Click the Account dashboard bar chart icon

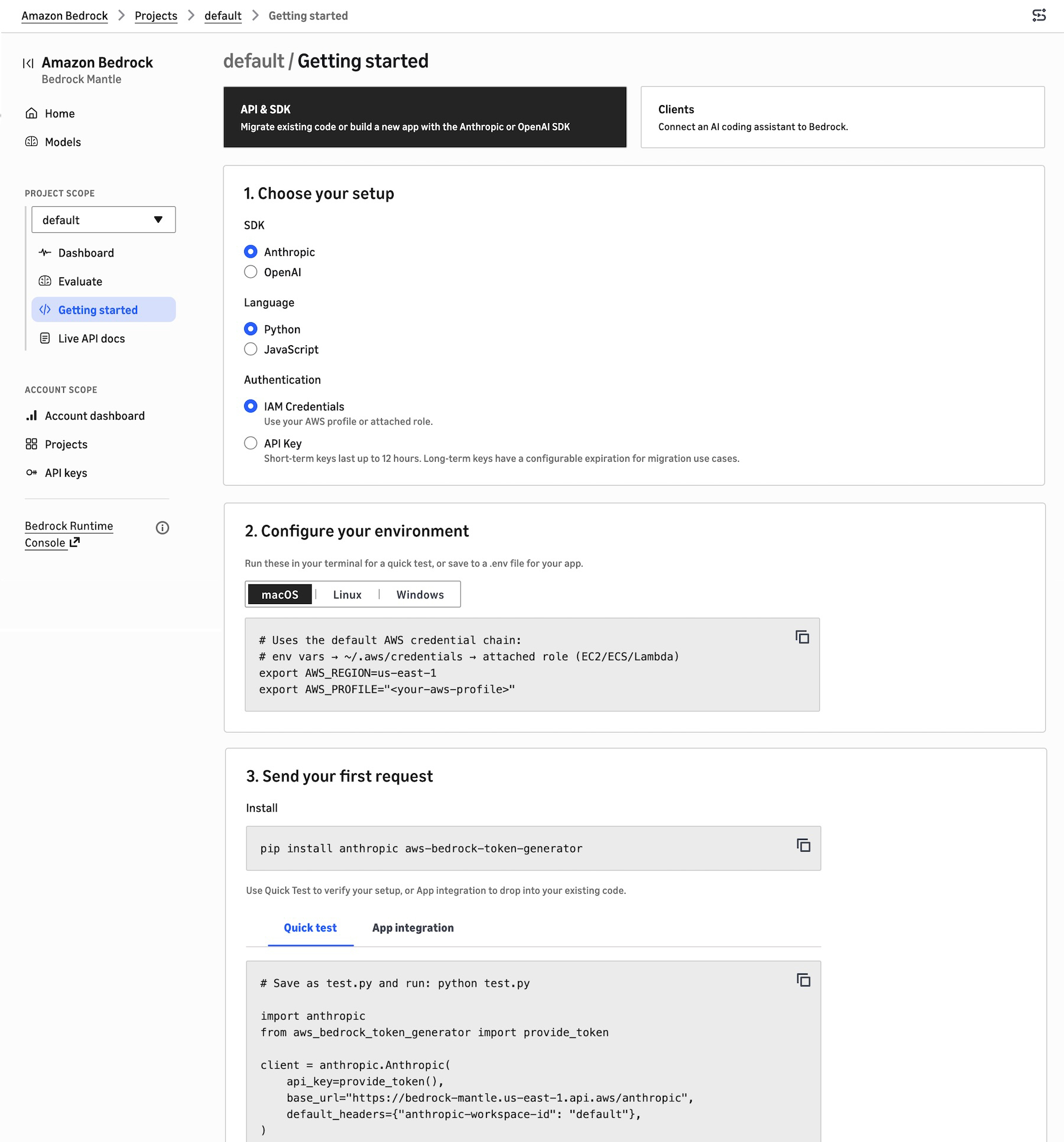click(x=31, y=416)
